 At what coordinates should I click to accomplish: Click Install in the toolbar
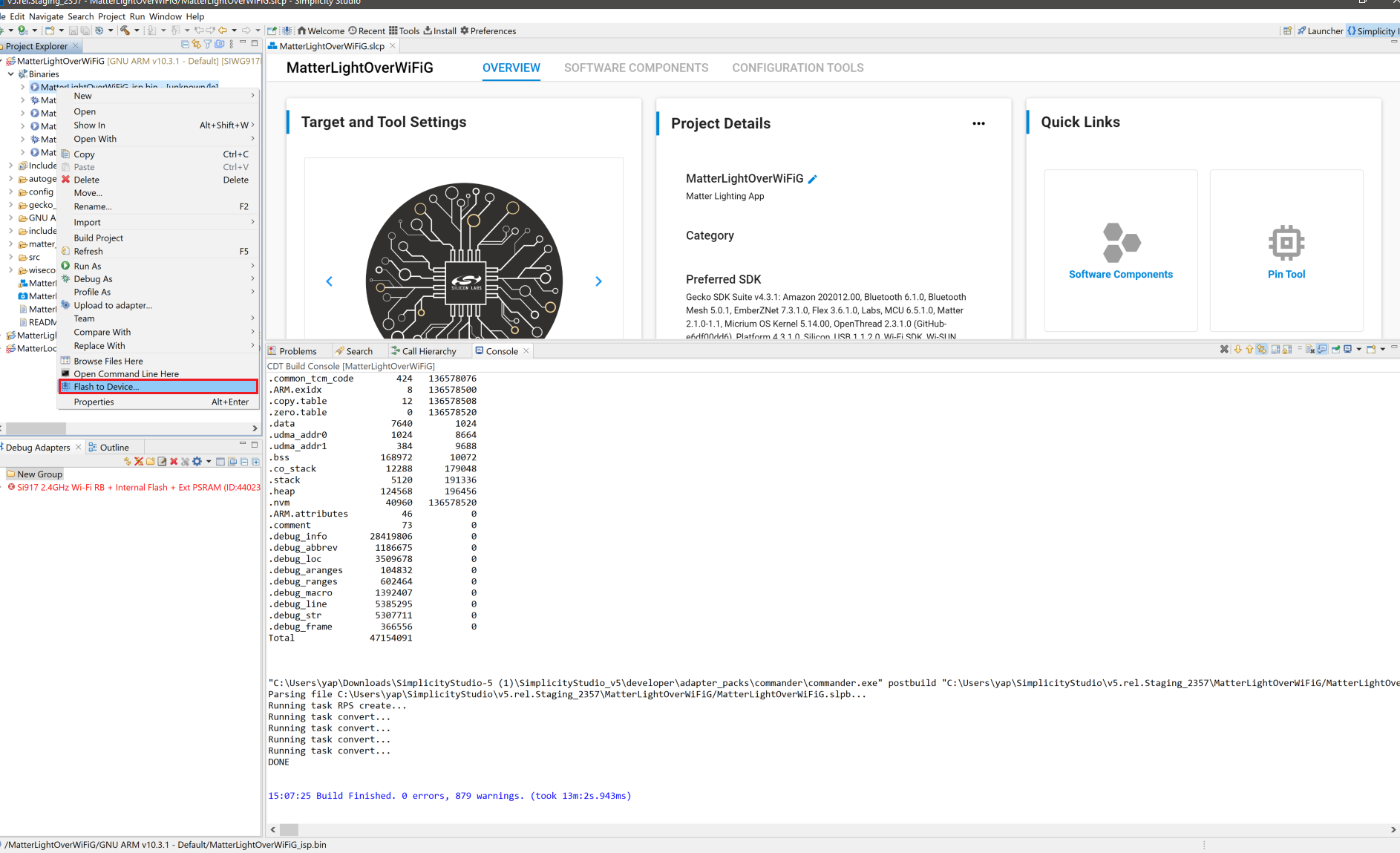tap(439, 31)
